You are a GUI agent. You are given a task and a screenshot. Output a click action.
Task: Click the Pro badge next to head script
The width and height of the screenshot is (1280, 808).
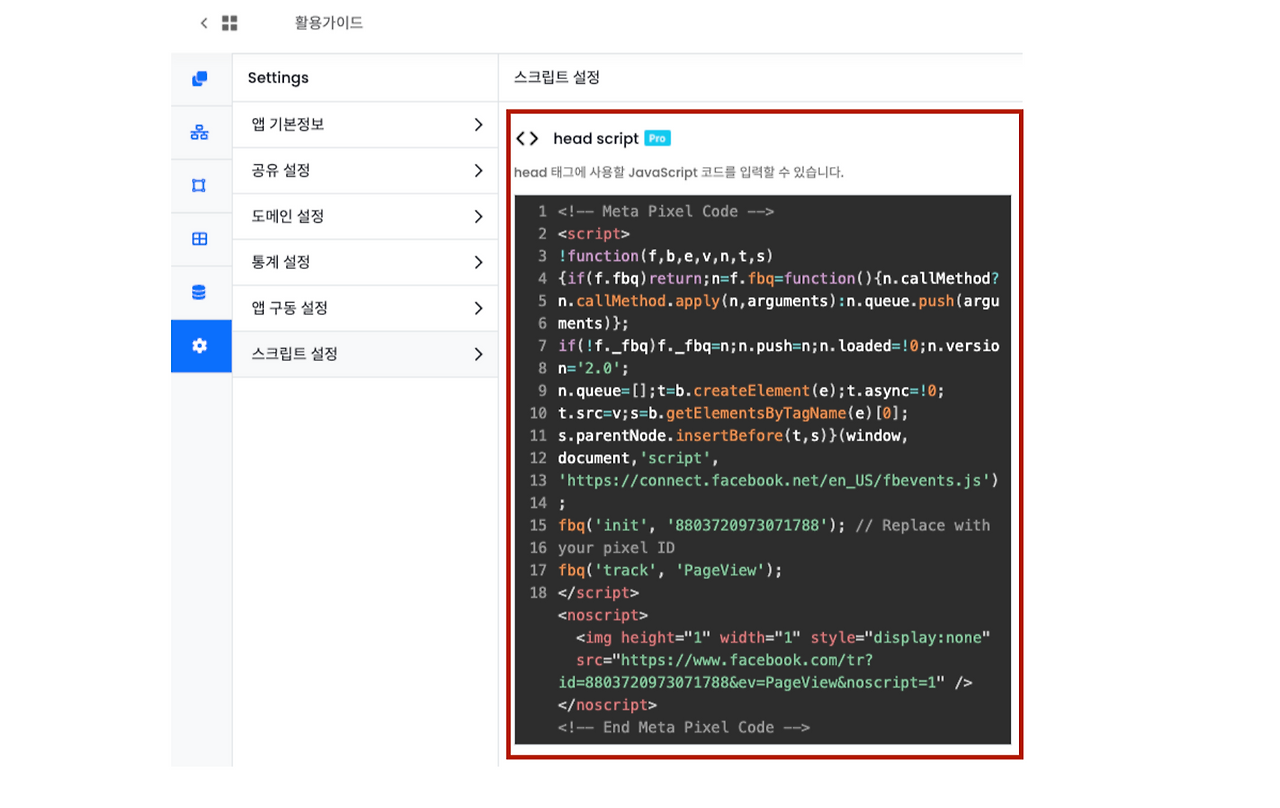tap(657, 138)
